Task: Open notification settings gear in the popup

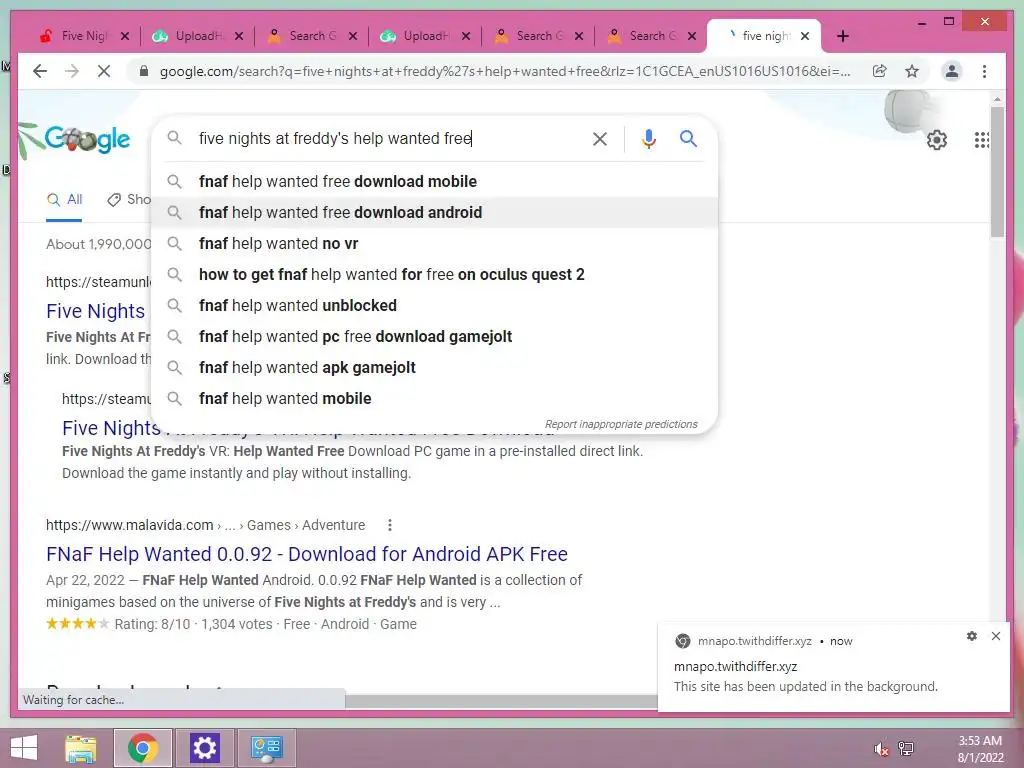Action: [x=972, y=636]
